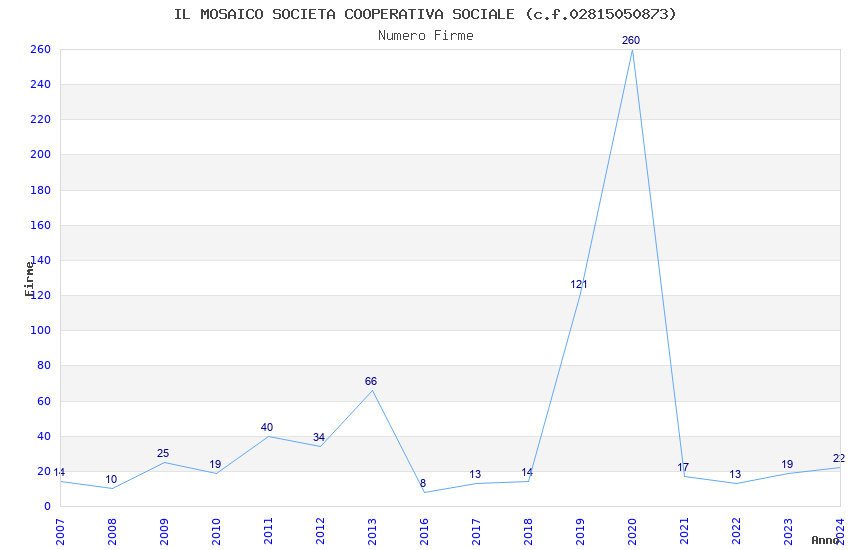Select x-axis year label 2013
Viewport: 850px width, 550px height.
(x=372, y=532)
